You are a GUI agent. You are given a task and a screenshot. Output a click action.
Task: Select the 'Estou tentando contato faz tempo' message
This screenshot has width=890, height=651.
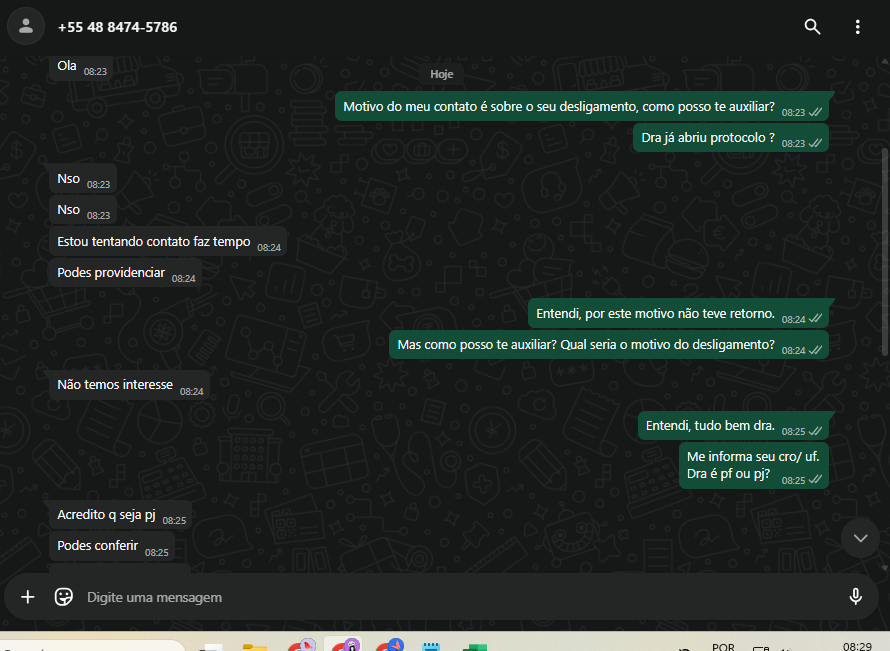pyautogui.click(x=168, y=242)
